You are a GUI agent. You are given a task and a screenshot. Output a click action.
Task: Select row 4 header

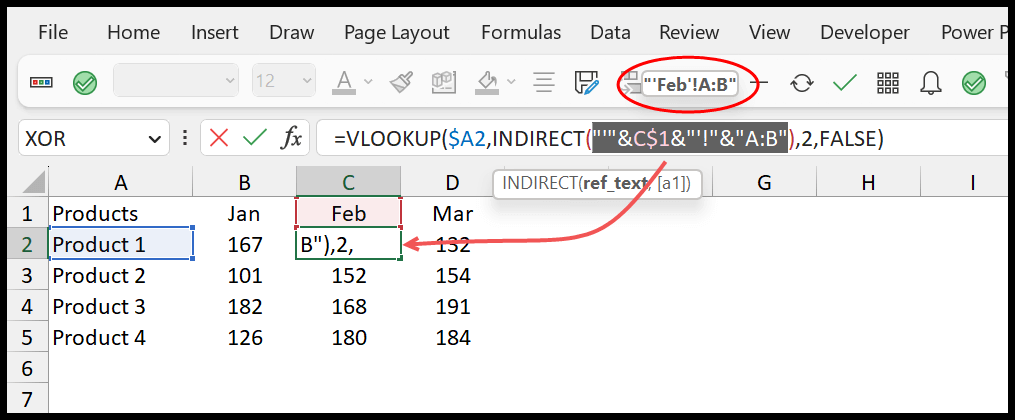pyautogui.click(x=27, y=307)
